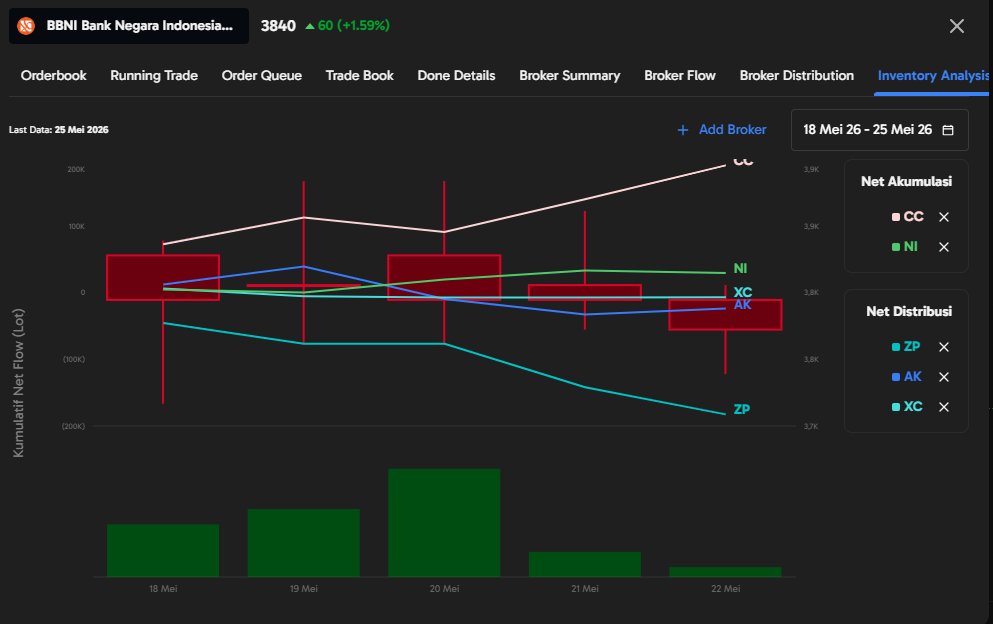Viewport: 993px width, 624px height.
Task: Open the Running Trade tab
Action: click(x=154, y=75)
